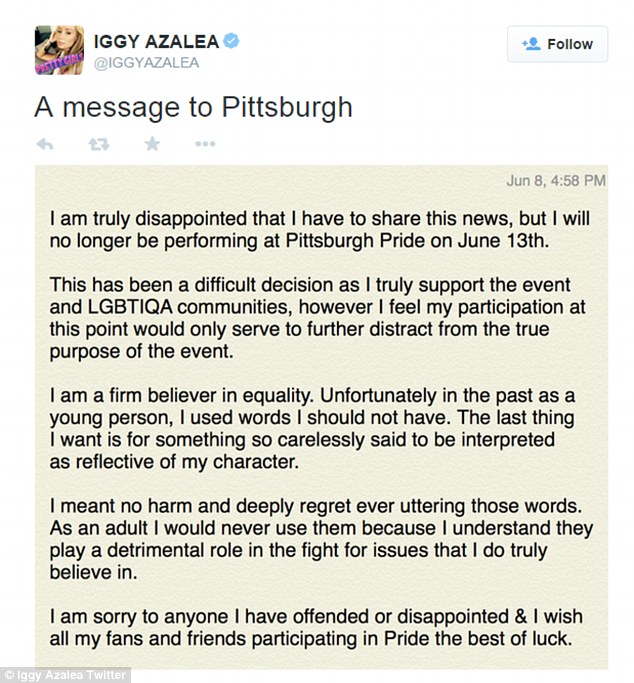Click the add-person icon in Follow button
This screenshot has height=683, width=634.
531,44
